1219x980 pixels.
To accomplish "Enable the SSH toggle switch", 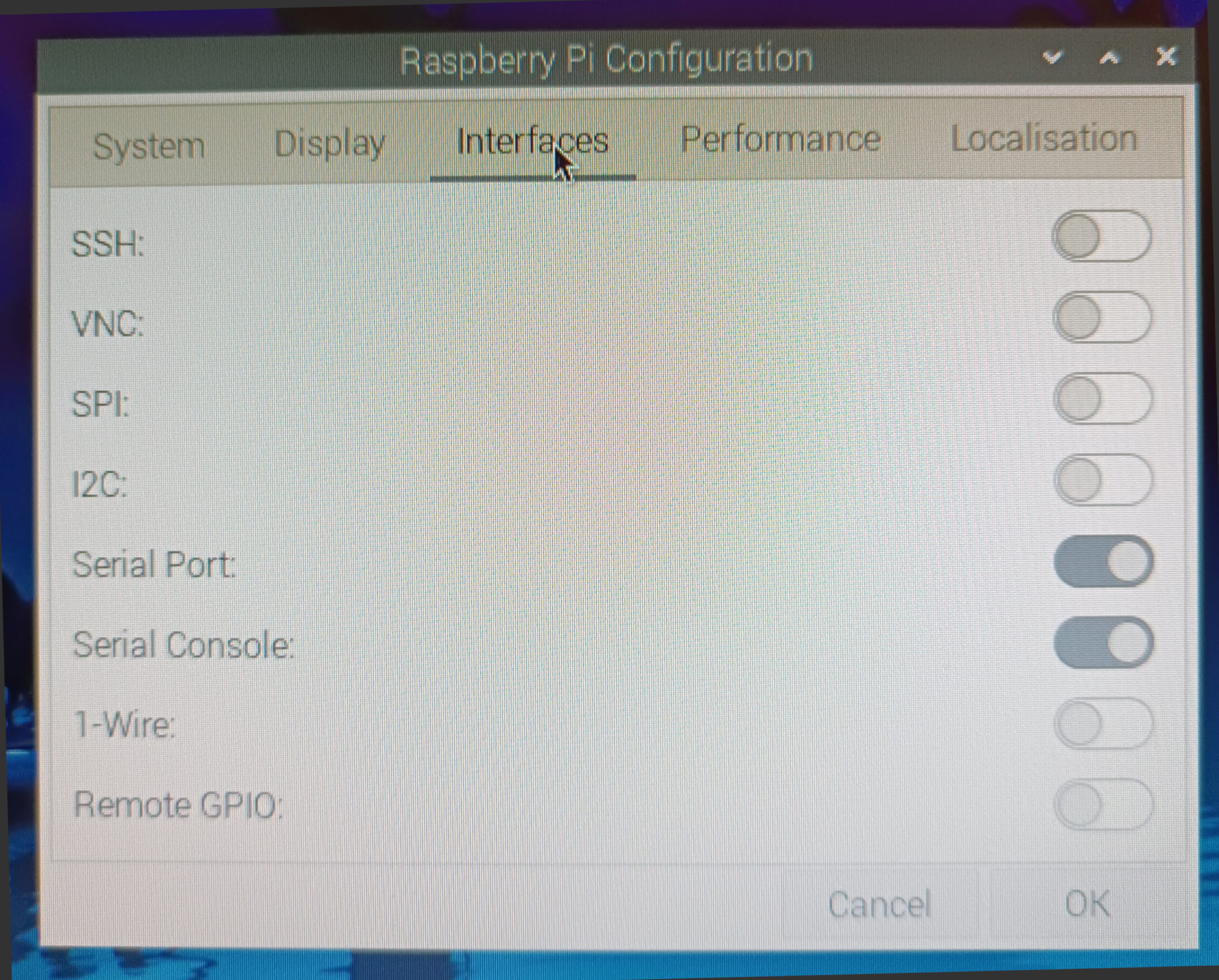I will point(1101,236).
